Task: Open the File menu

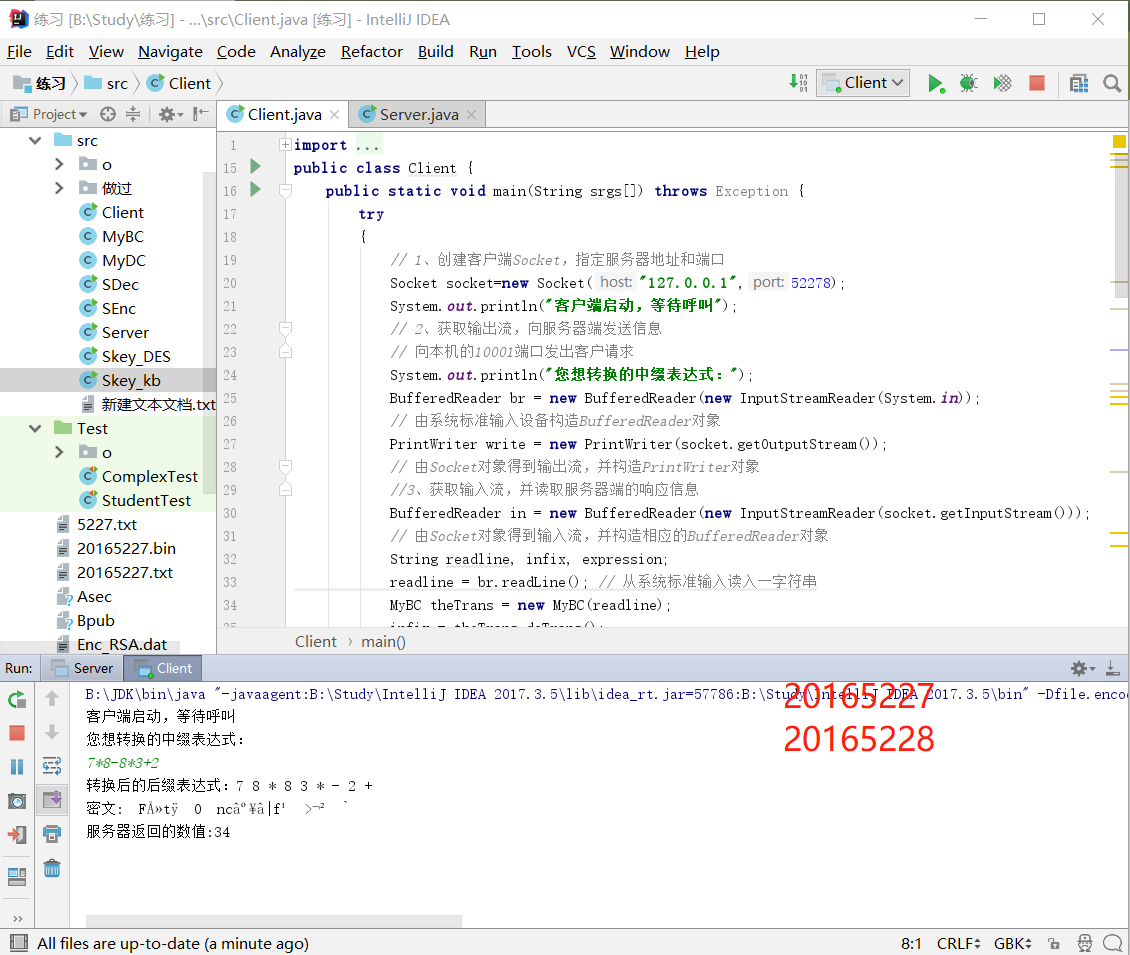Action: [x=19, y=52]
